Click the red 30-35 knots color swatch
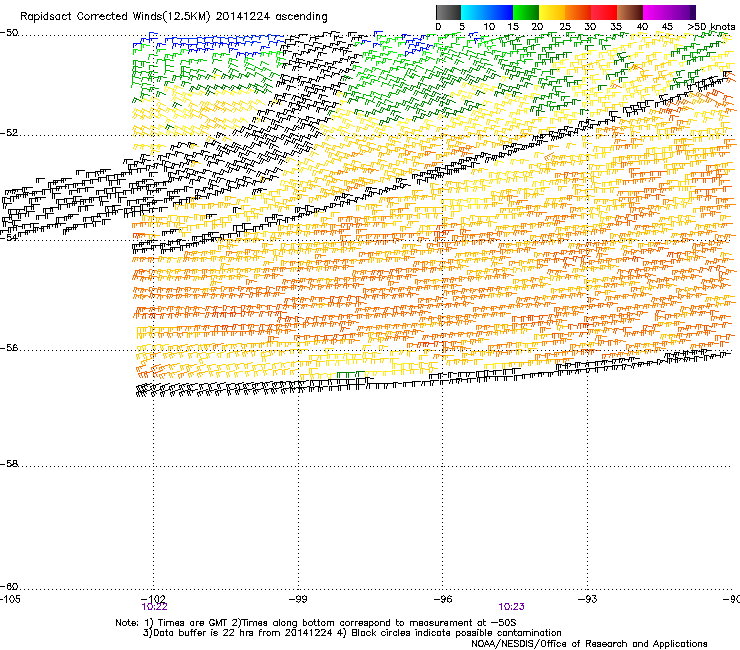Image resolution: width=740 pixels, height=650 pixels. pos(604,12)
